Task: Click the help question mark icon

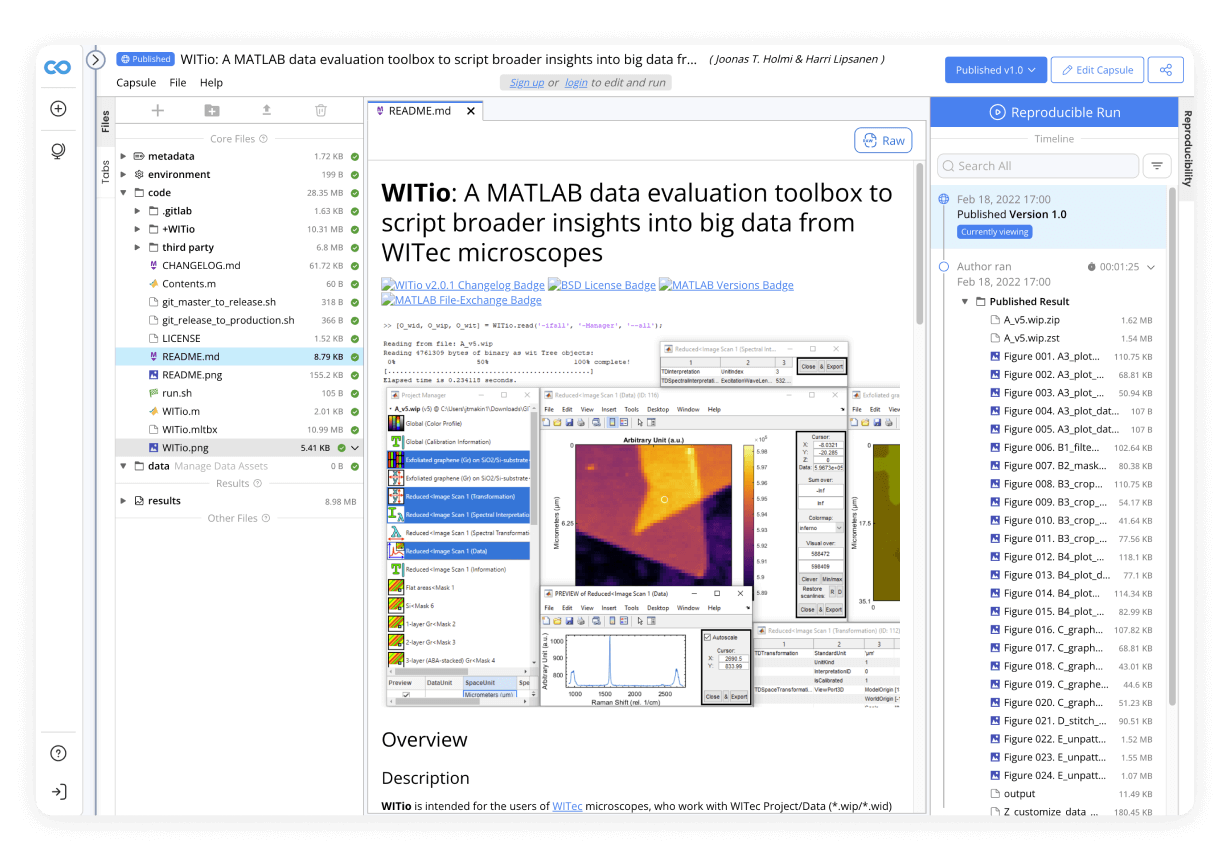Action: tap(58, 753)
